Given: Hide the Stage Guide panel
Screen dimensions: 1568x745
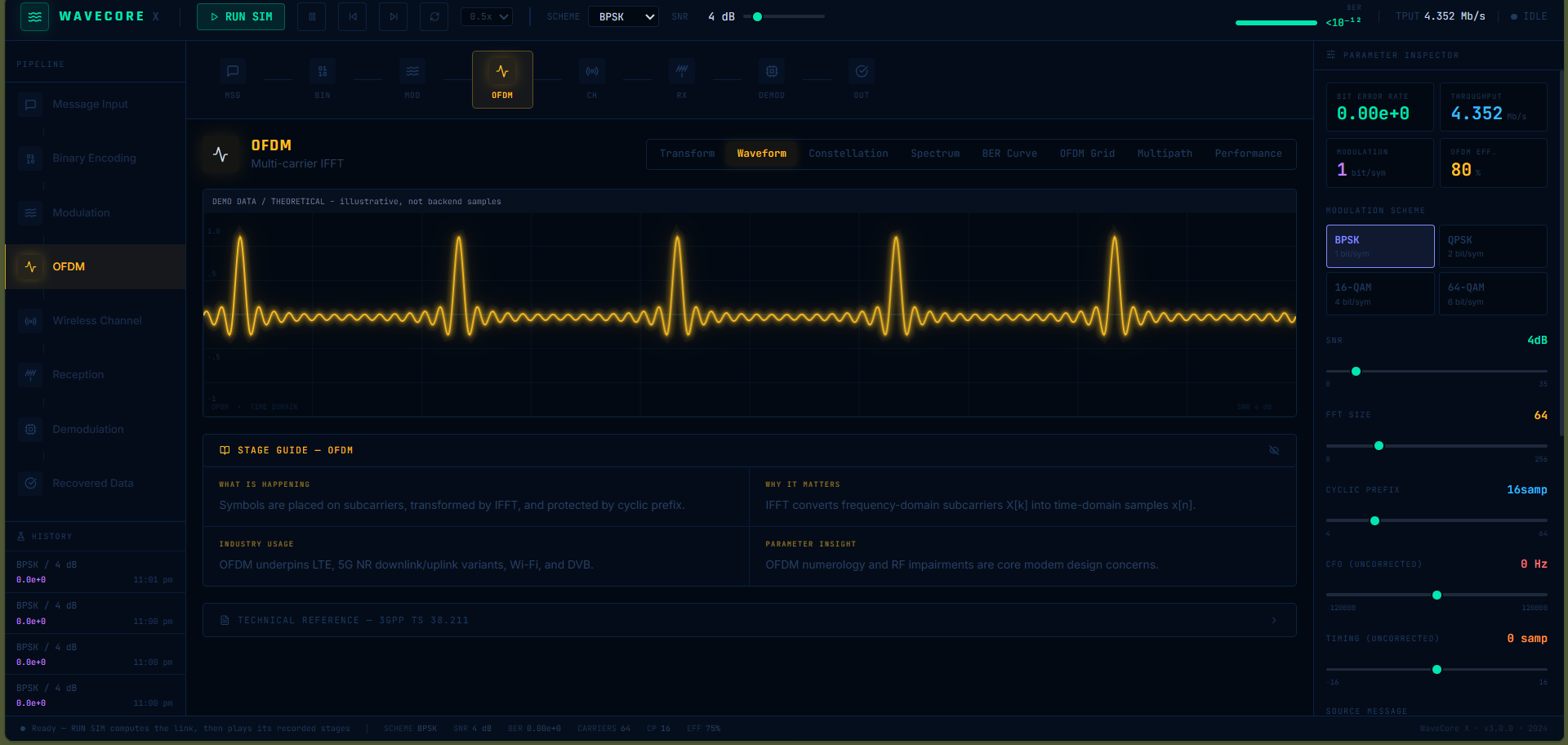Looking at the screenshot, I should pos(1274,451).
